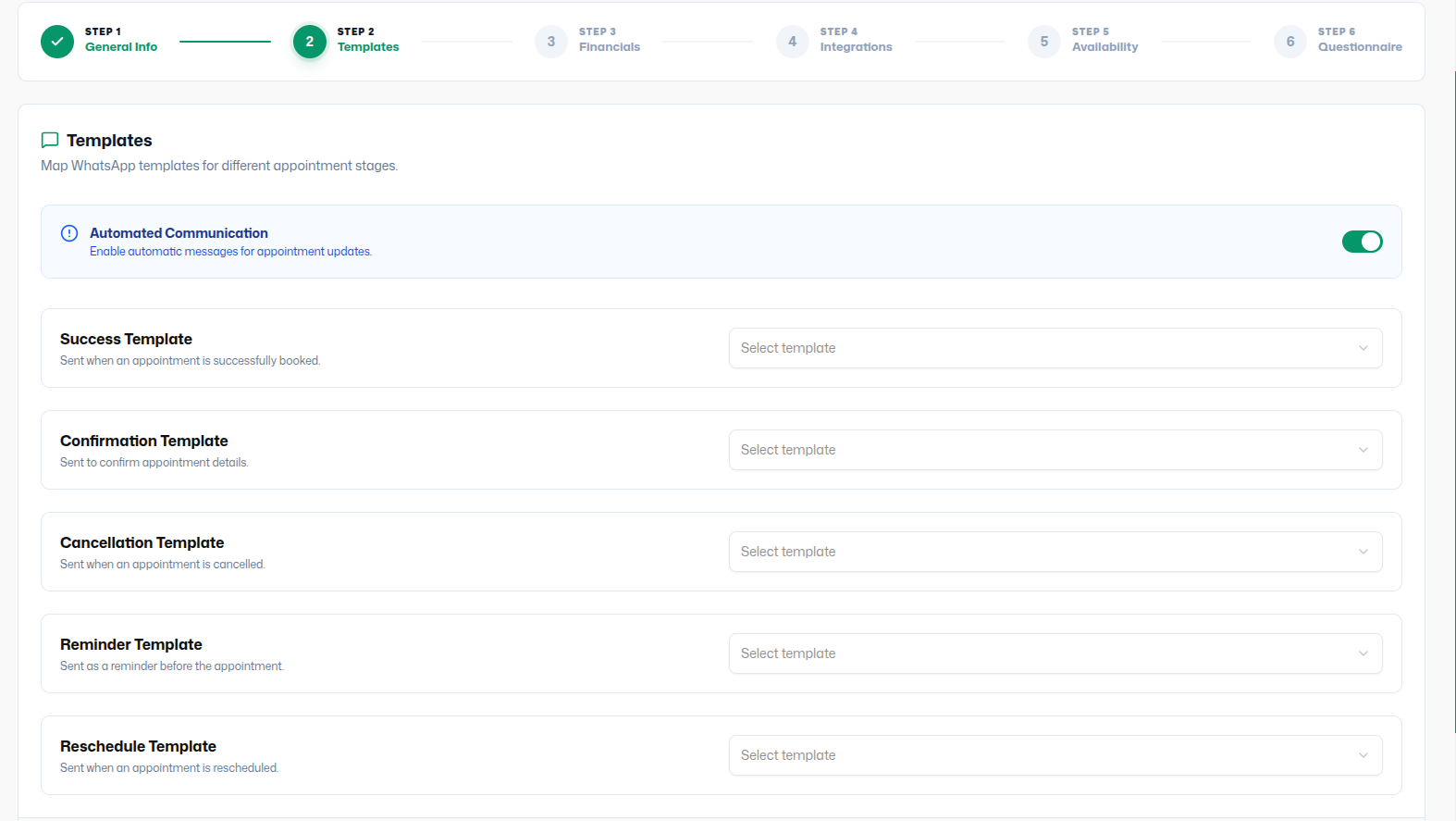Image resolution: width=1456 pixels, height=821 pixels.
Task: Click 'Sent when an appointment is rescheduled.'
Action: point(169,768)
